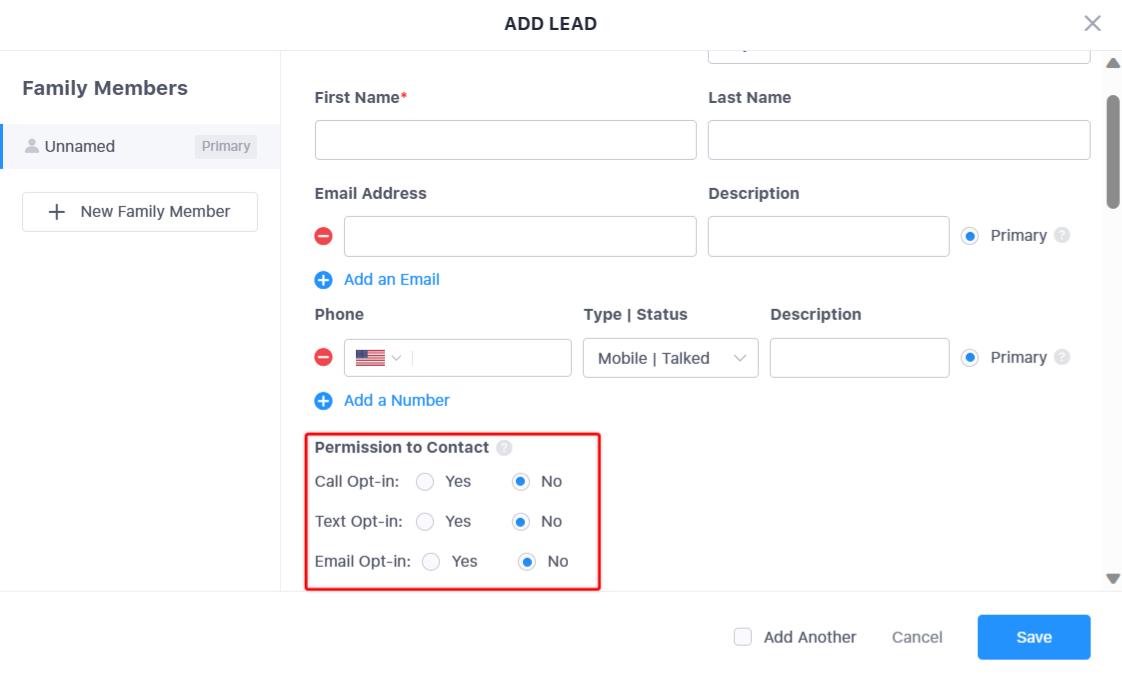Click the plus icon in New Family Member
Image resolution: width=1122 pixels, height=678 pixels.
(x=57, y=212)
